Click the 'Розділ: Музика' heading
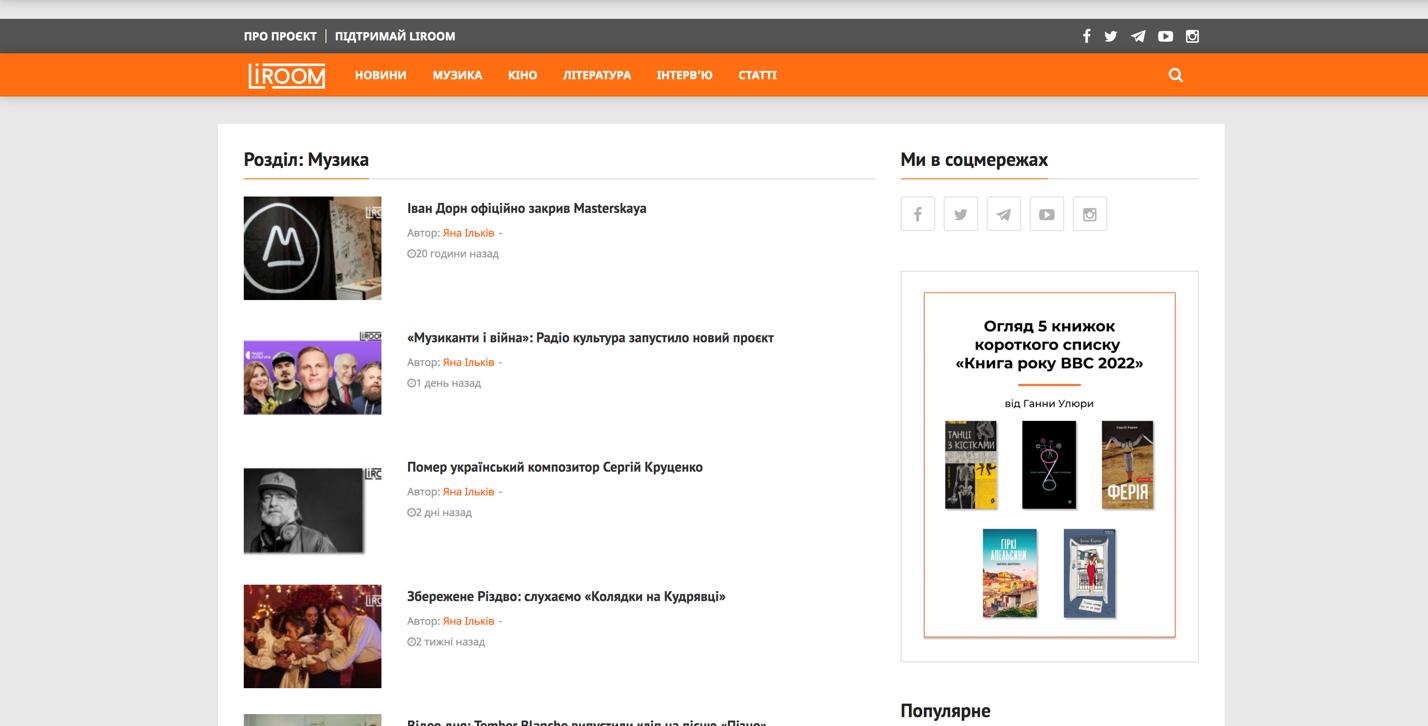Image resolution: width=1428 pixels, height=726 pixels. pyautogui.click(x=306, y=160)
